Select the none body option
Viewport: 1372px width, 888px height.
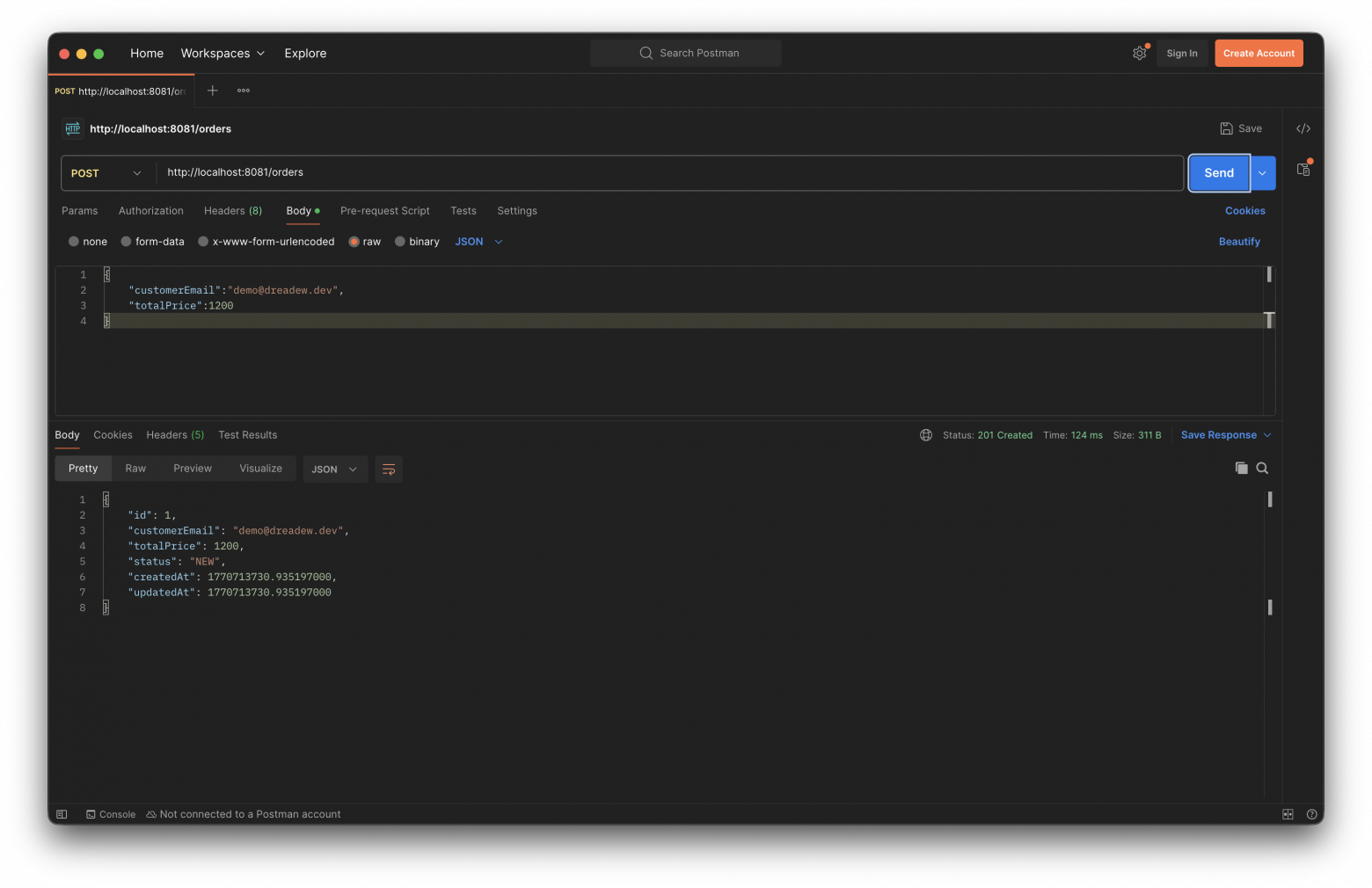[x=88, y=242]
